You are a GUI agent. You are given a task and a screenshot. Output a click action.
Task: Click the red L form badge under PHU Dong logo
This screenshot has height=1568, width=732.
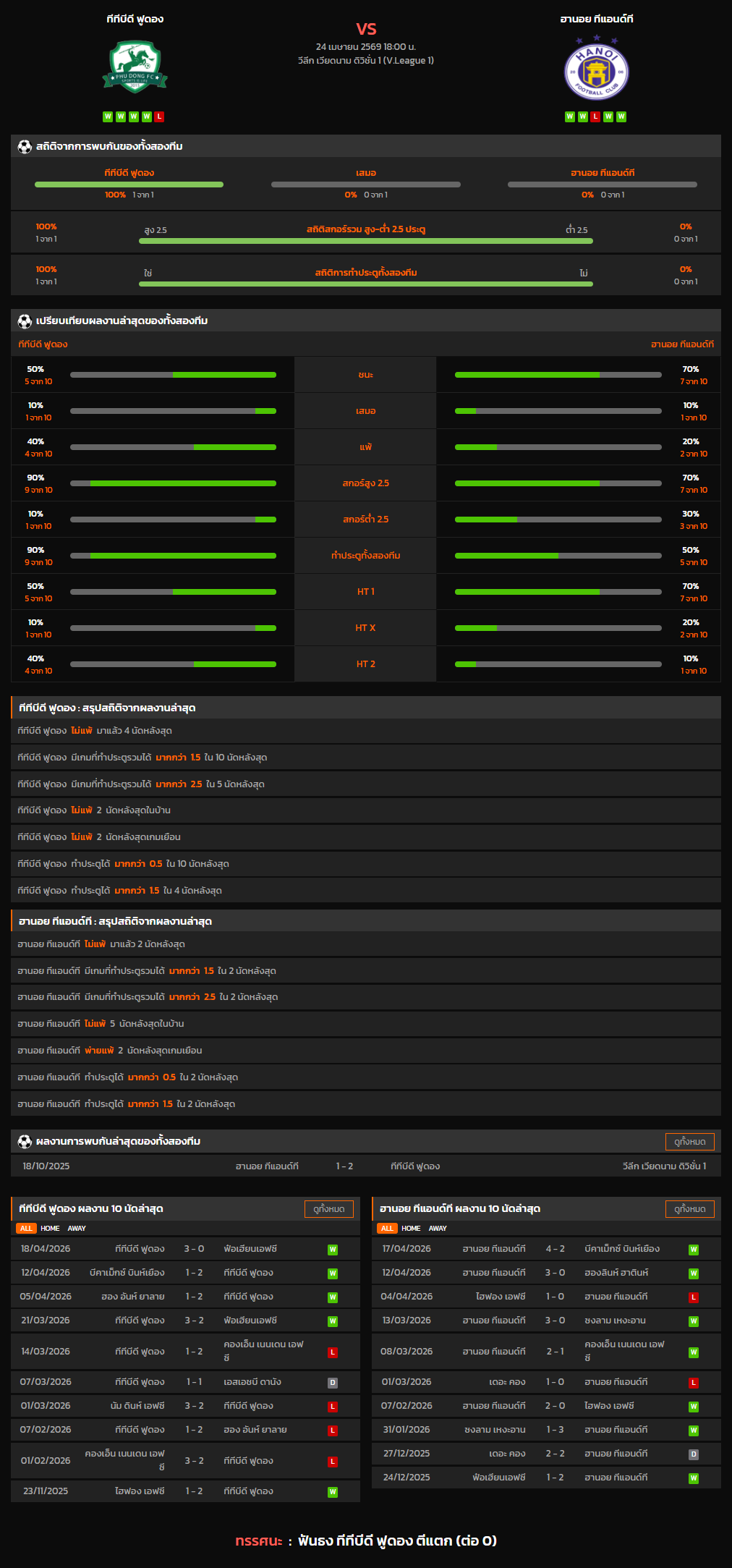point(159,116)
